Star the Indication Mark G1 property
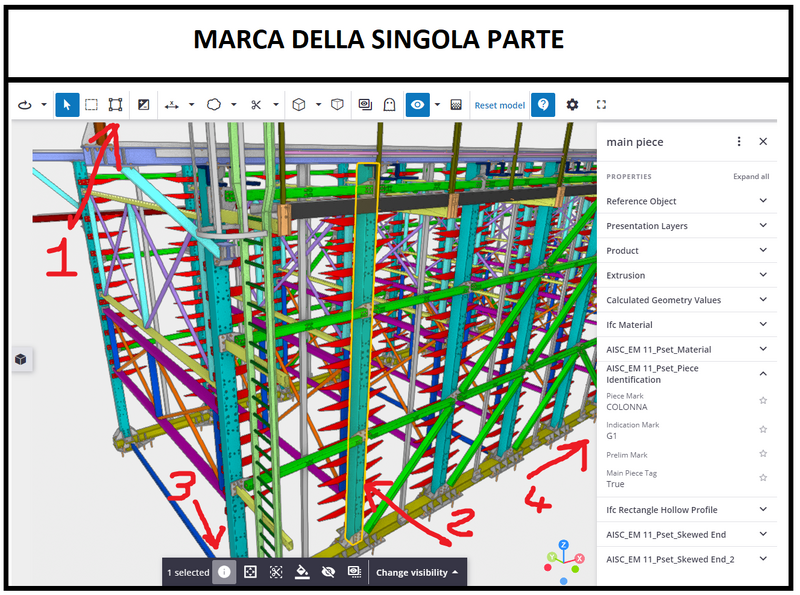This screenshot has width=800, height=595. click(763, 429)
